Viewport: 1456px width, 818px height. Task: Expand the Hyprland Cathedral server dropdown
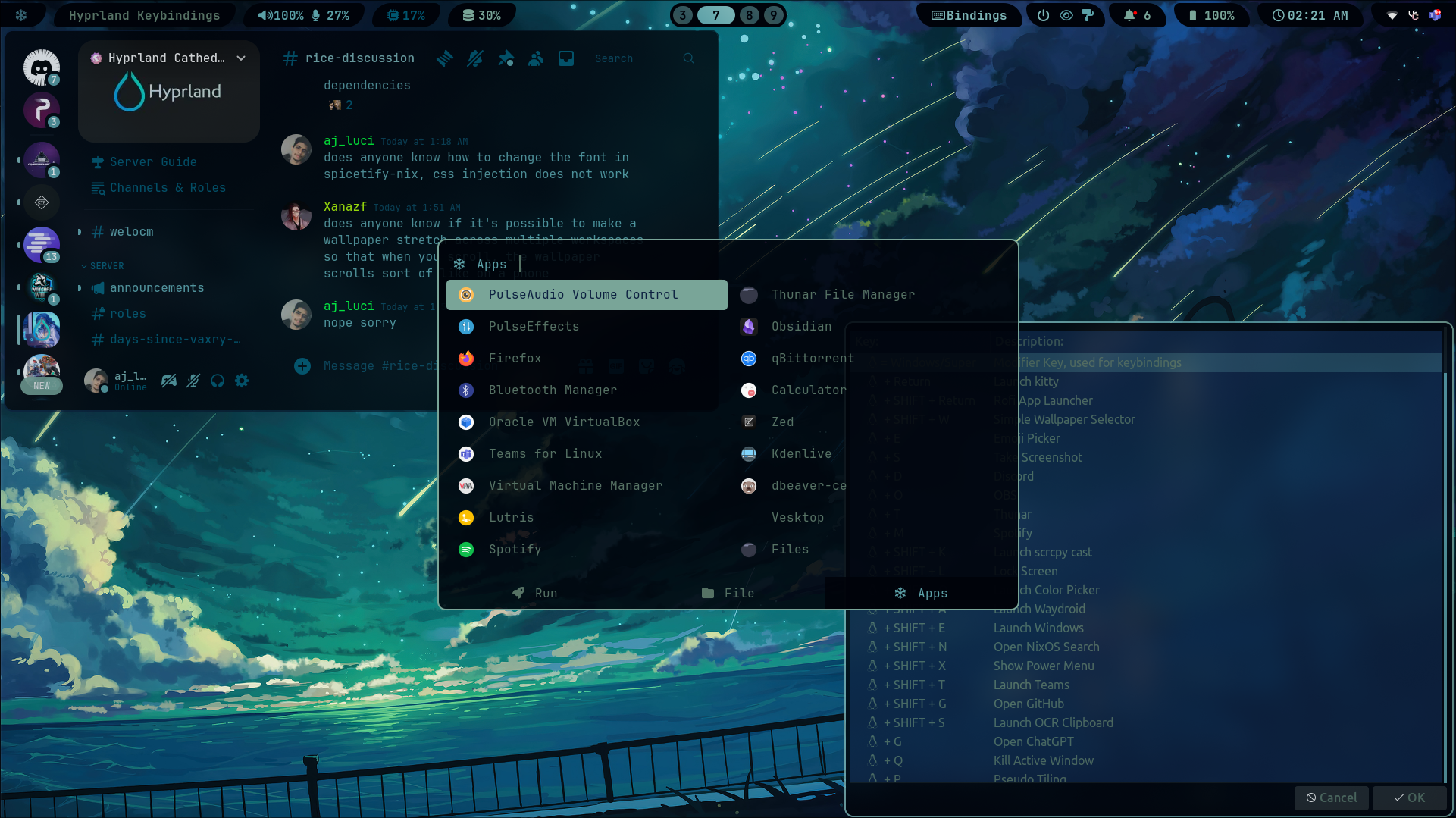(x=241, y=58)
